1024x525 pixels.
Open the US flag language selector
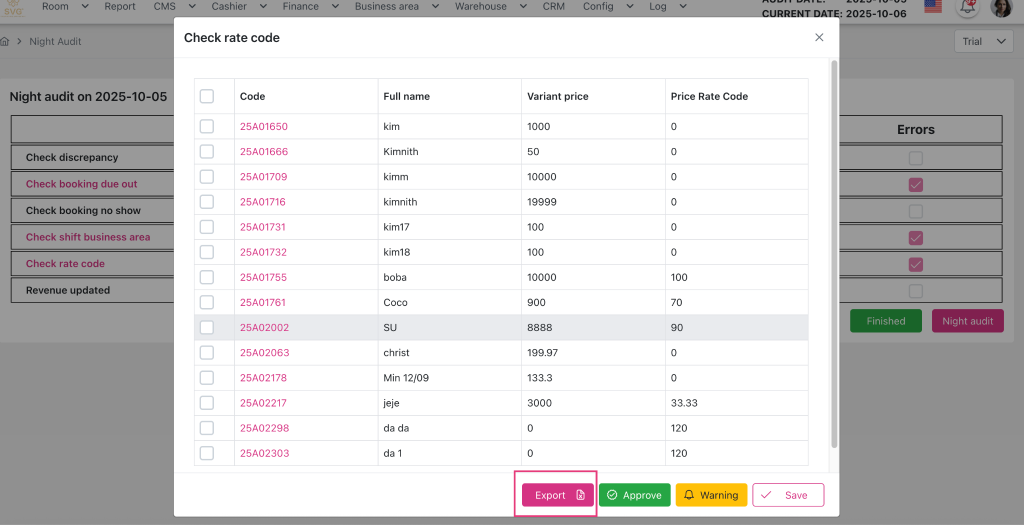[932, 7]
